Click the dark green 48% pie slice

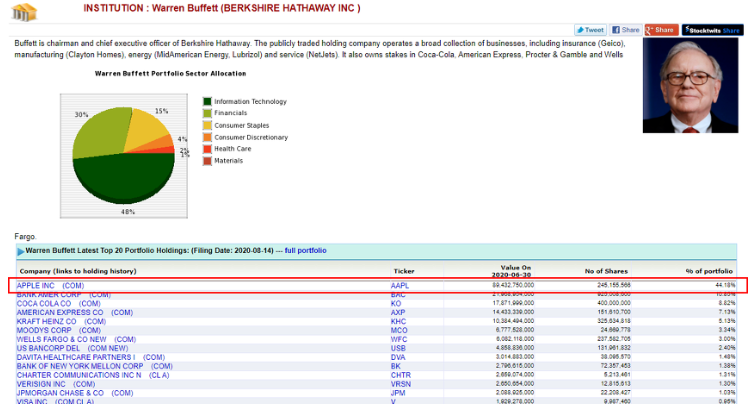[124, 177]
